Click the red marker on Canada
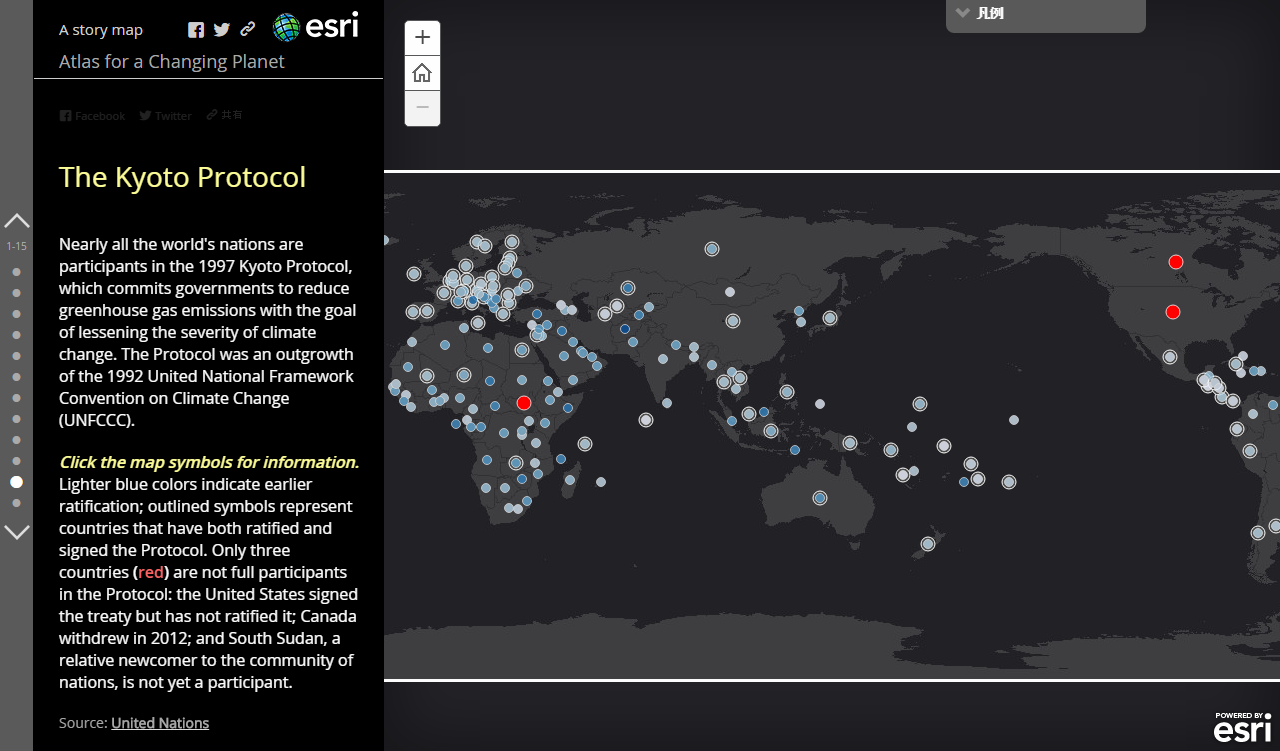This screenshot has height=751, width=1280. coord(1176,262)
